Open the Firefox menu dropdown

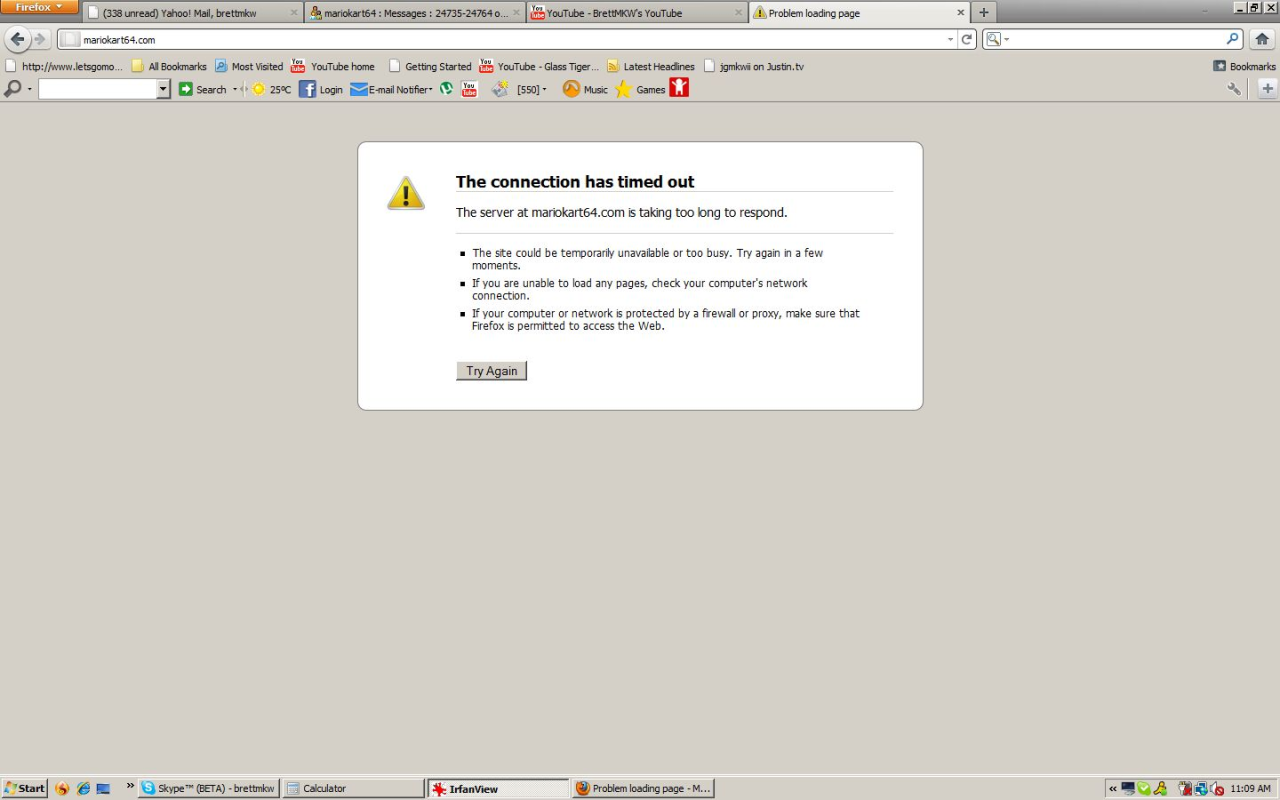(39, 7)
